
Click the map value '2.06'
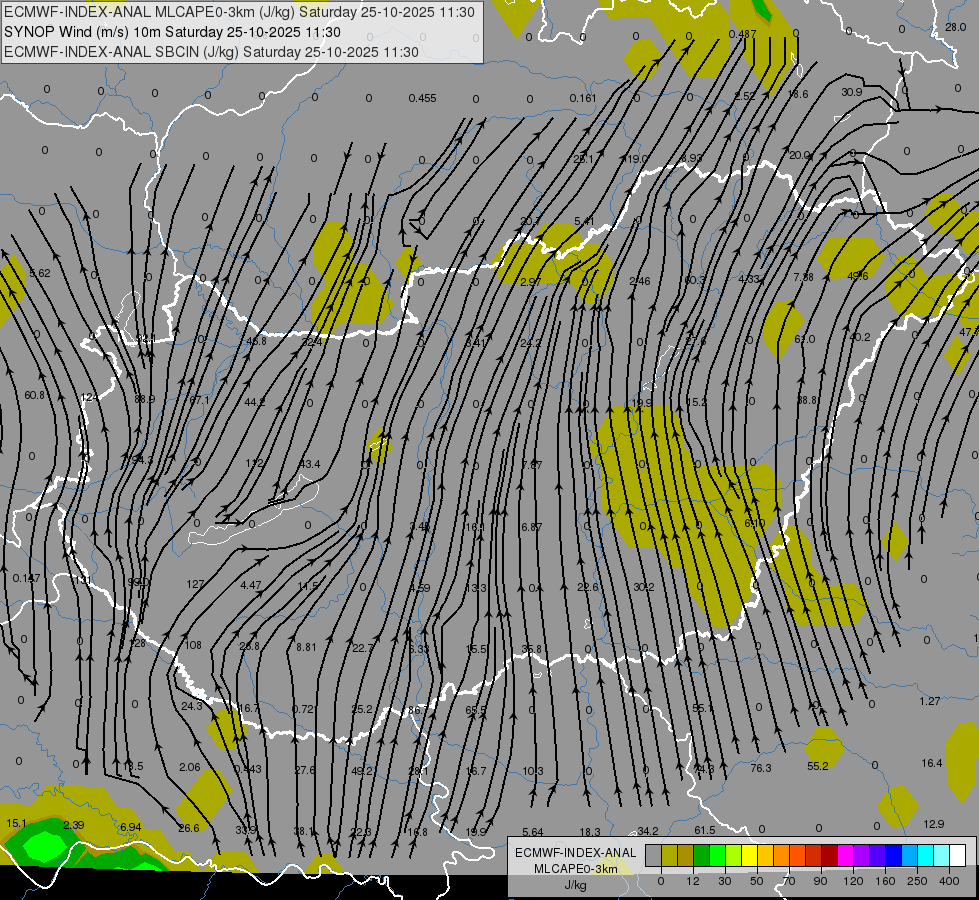[x=190, y=767]
